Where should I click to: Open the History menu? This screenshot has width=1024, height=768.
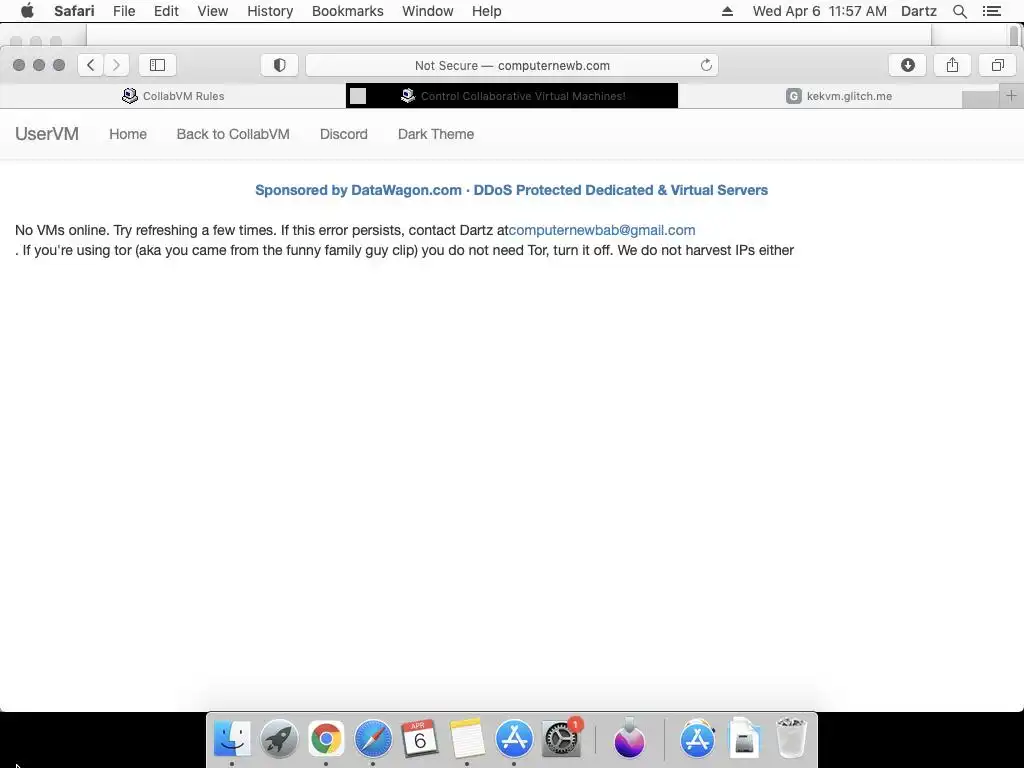(270, 11)
